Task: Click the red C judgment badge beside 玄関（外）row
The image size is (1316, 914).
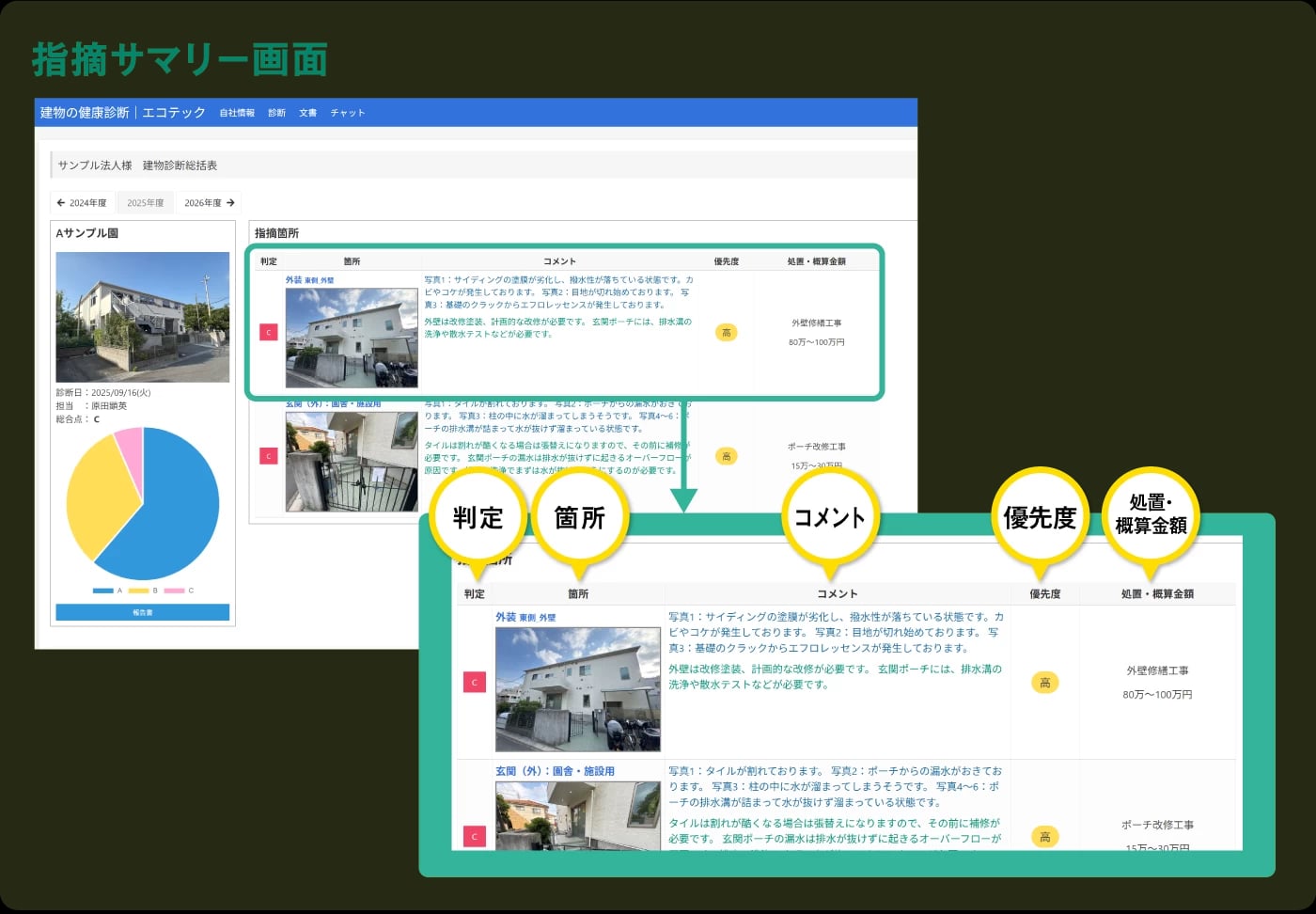Action: pos(269,455)
